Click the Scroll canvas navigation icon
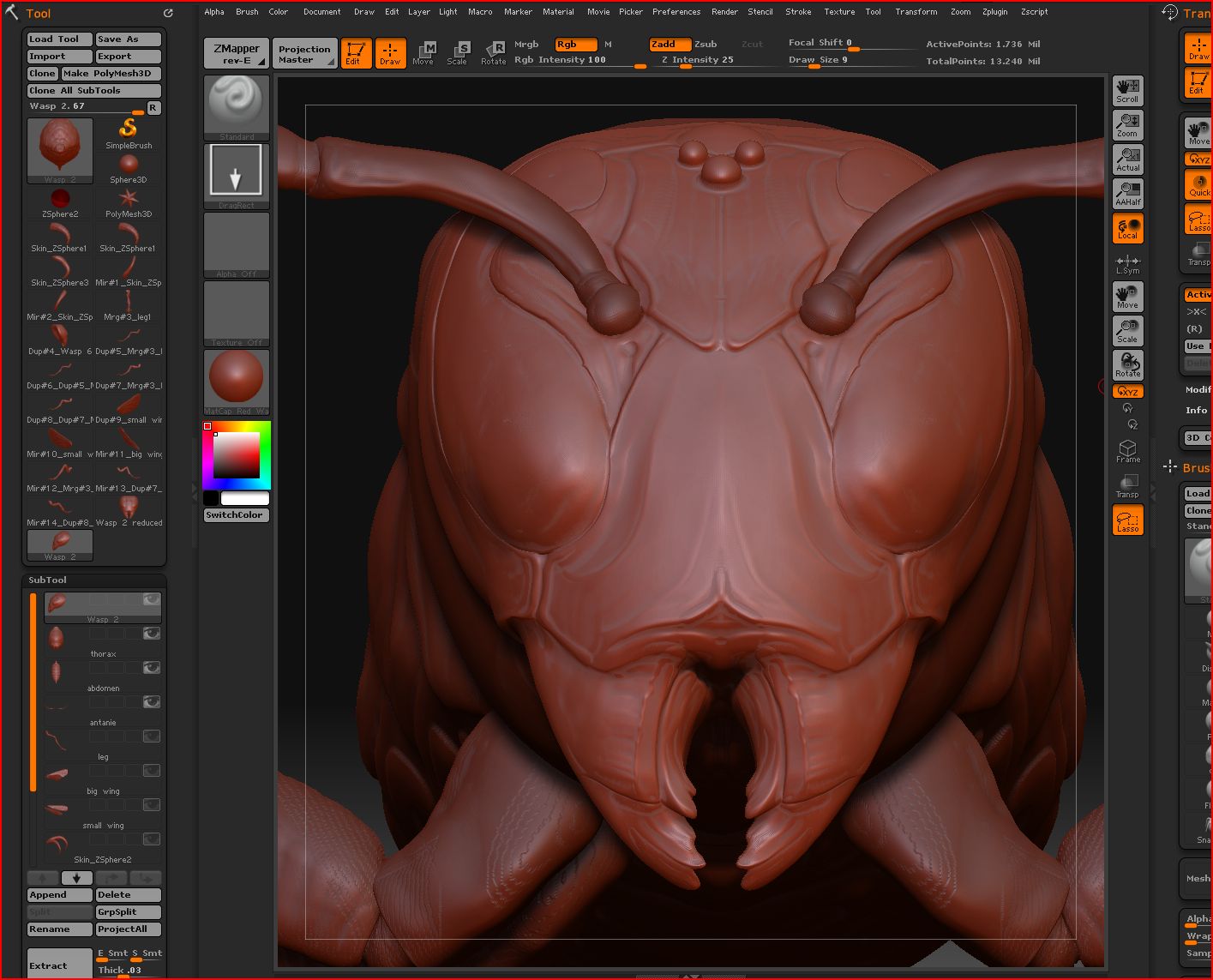Viewport: 1213px width, 980px height. [1127, 90]
